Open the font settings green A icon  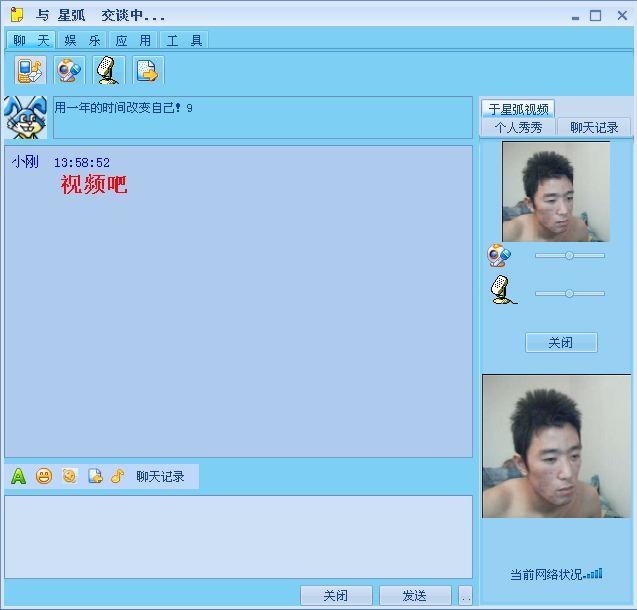[18, 476]
